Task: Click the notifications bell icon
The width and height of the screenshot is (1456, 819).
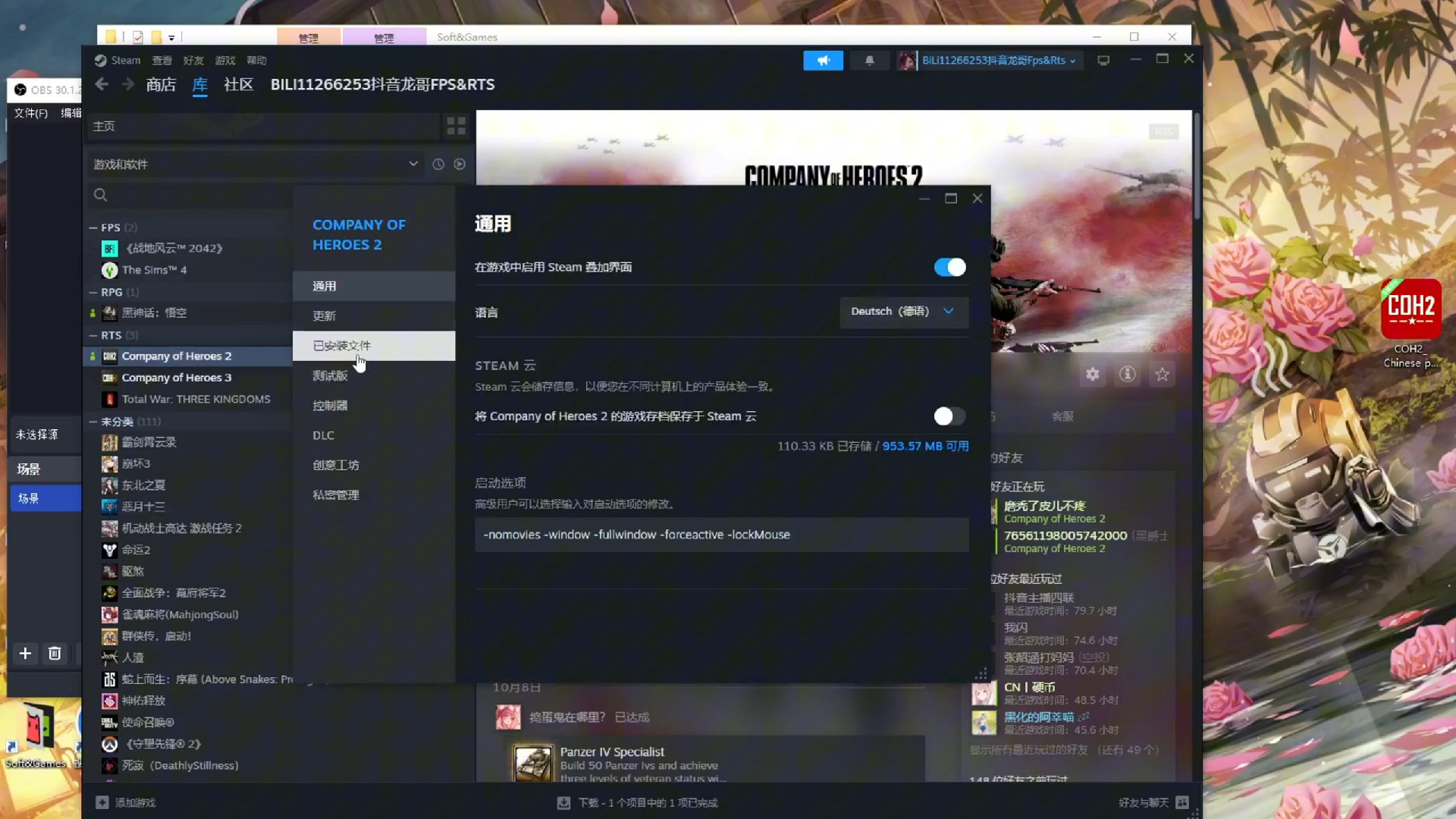Action: click(x=869, y=60)
